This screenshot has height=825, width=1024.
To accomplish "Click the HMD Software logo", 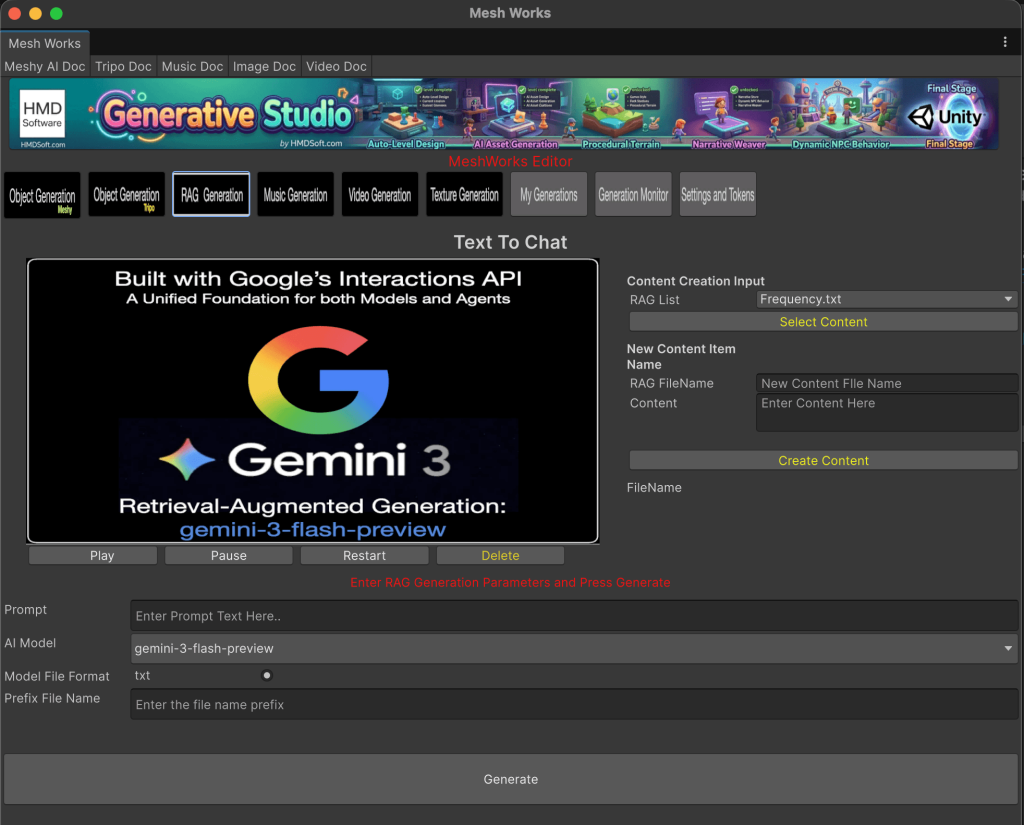I will pos(42,113).
